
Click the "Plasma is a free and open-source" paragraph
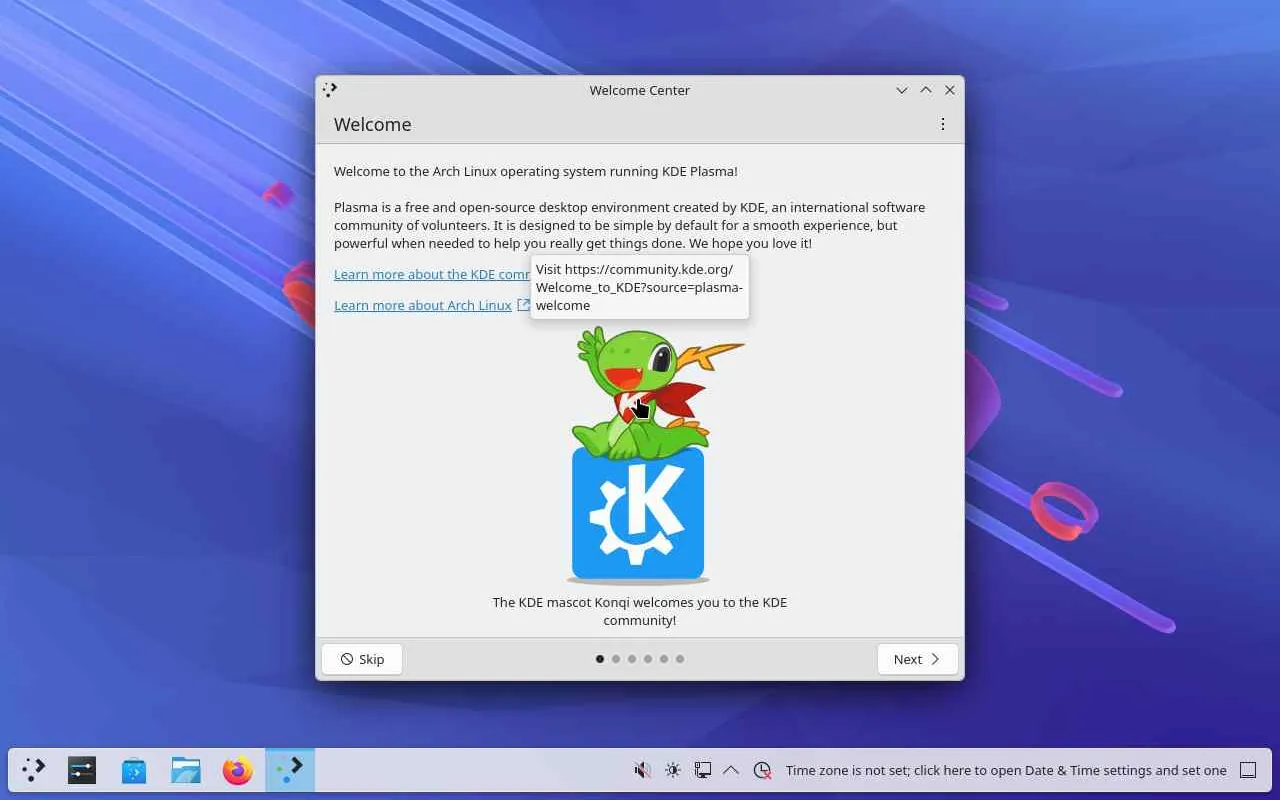tap(630, 225)
